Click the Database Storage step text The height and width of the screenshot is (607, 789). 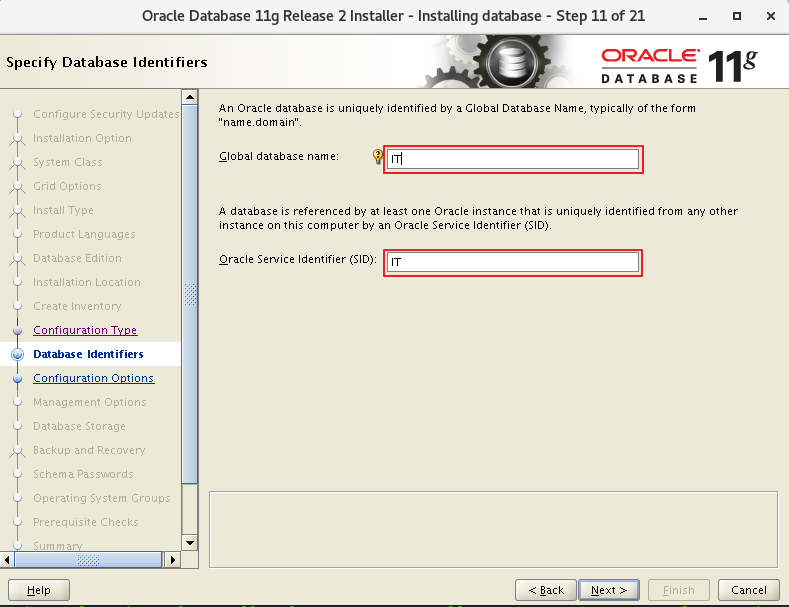(x=80, y=426)
